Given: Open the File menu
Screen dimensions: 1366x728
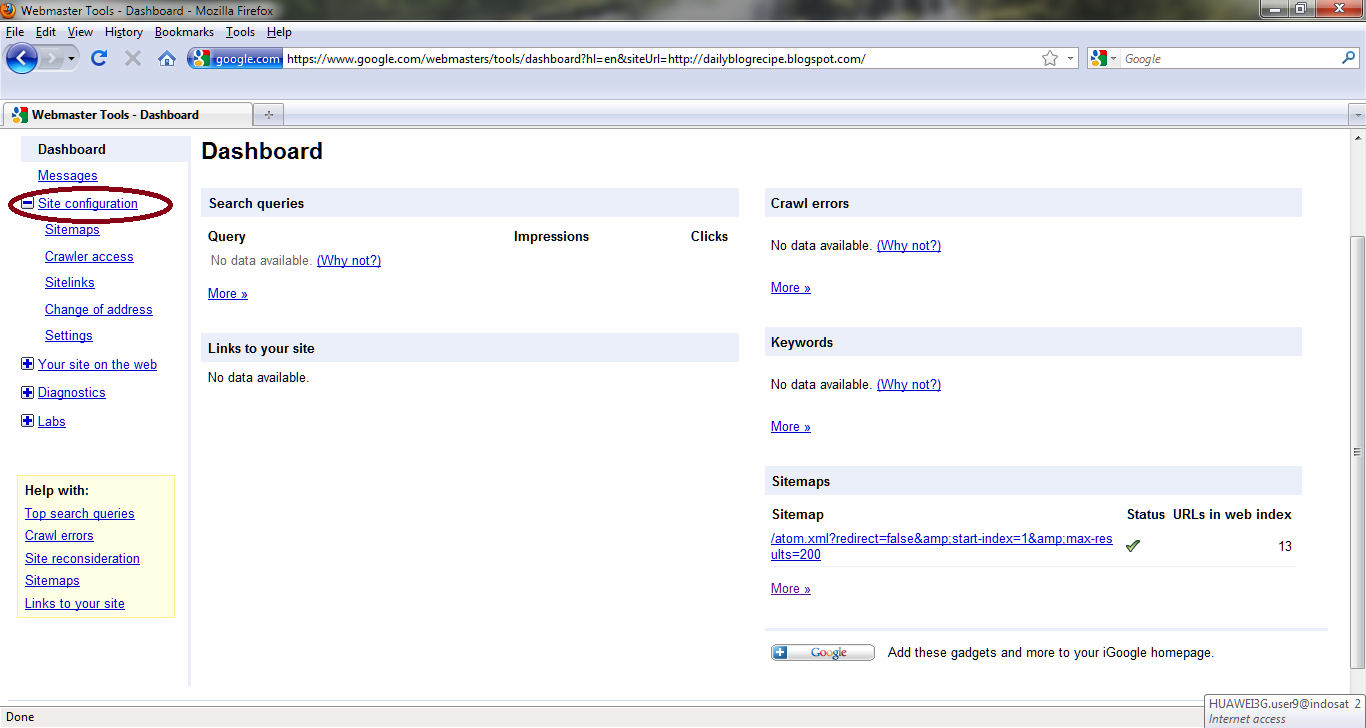Looking at the screenshot, I should 15,32.
